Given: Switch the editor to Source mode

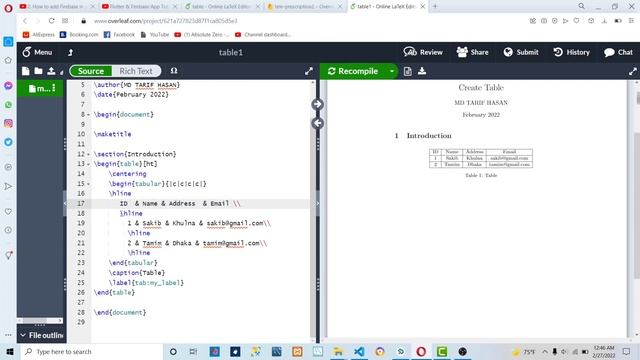Looking at the screenshot, I should [x=91, y=71].
